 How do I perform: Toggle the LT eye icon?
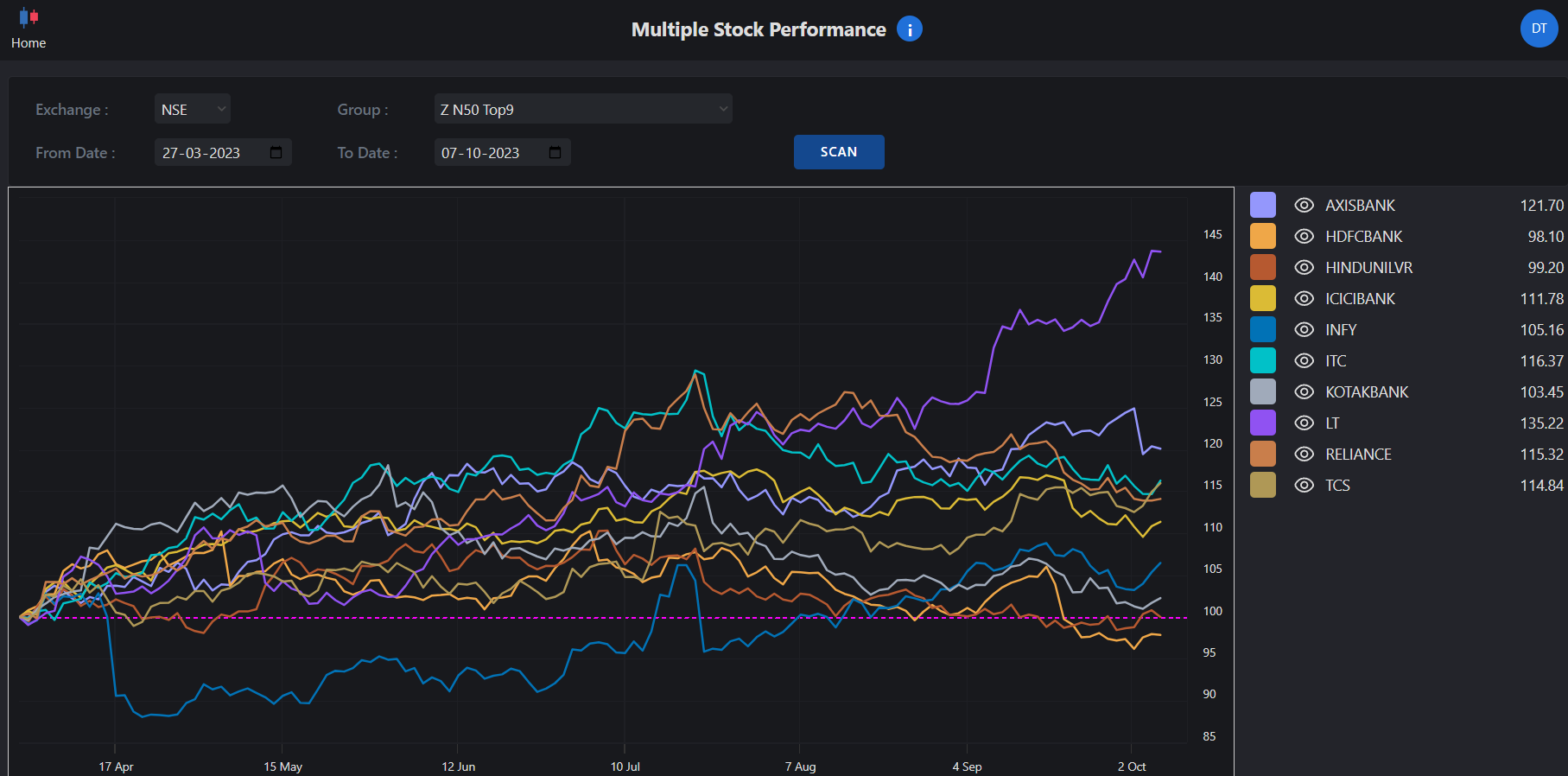[1304, 423]
